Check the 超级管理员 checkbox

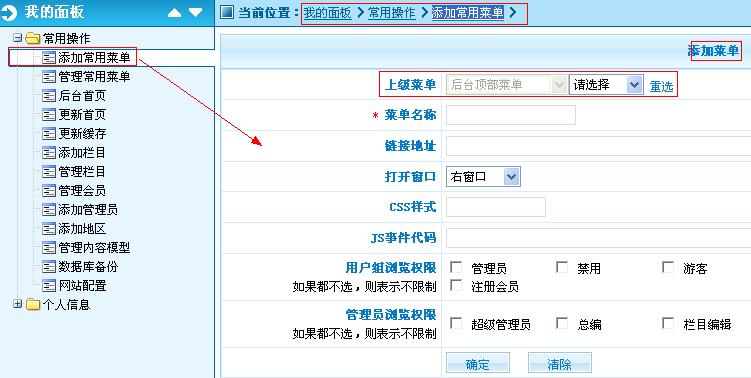pos(456,323)
